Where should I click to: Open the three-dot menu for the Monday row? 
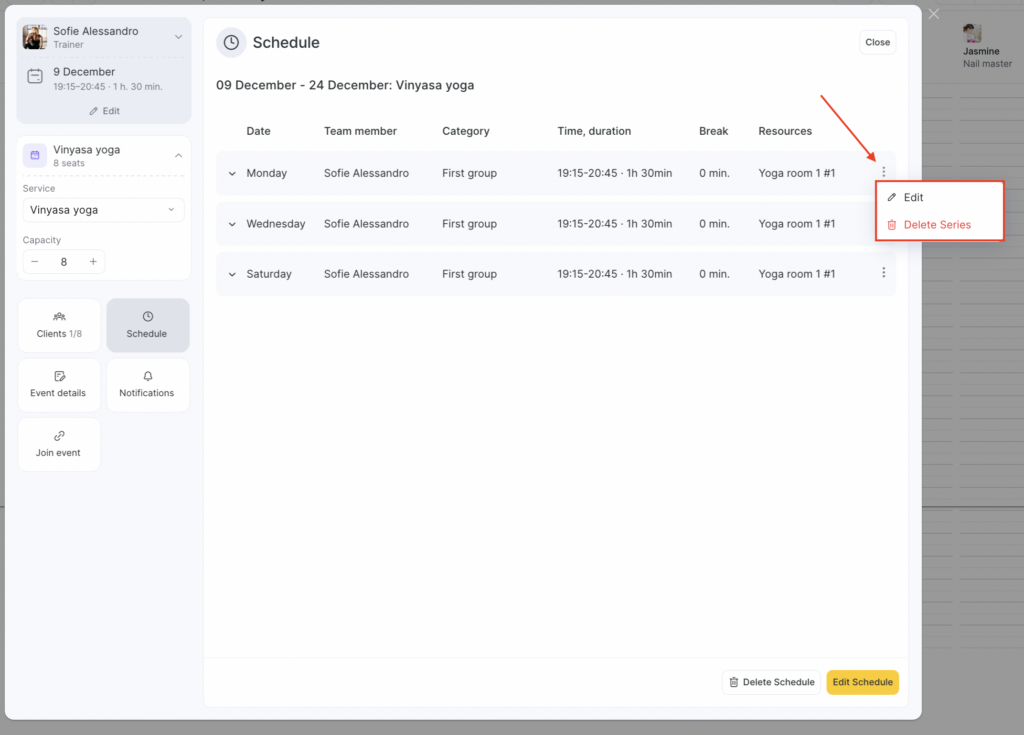click(x=883, y=173)
